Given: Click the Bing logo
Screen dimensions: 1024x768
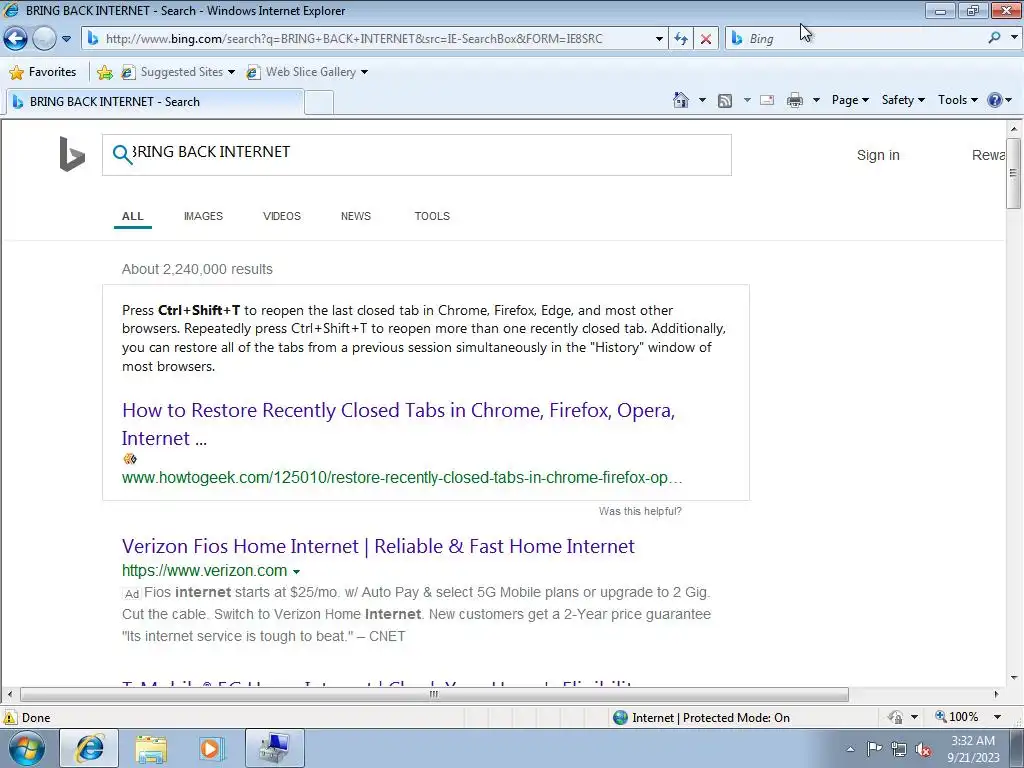Looking at the screenshot, I should coord(72,154).
